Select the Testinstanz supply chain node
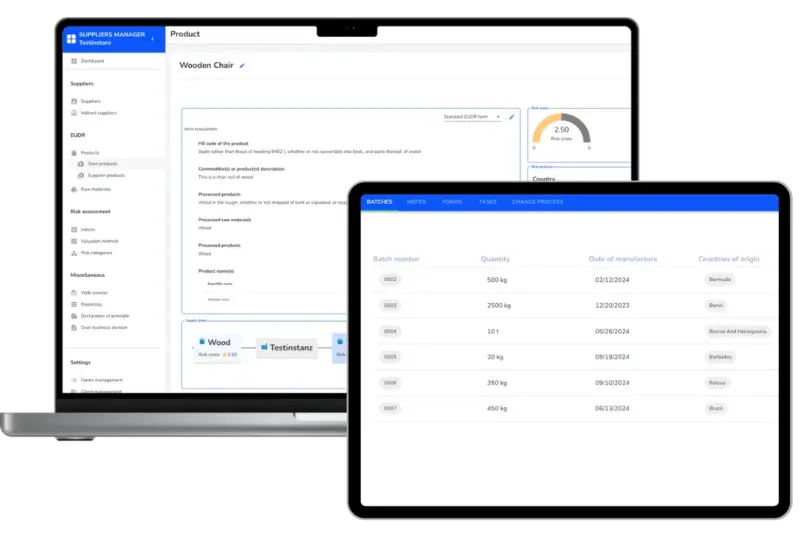 click(x=285, y=347)
